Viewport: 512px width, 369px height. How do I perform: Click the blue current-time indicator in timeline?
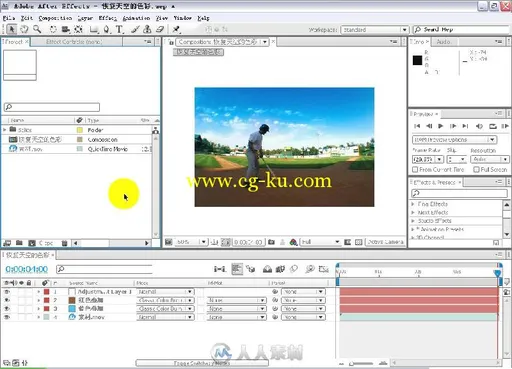tap(497, 273)
